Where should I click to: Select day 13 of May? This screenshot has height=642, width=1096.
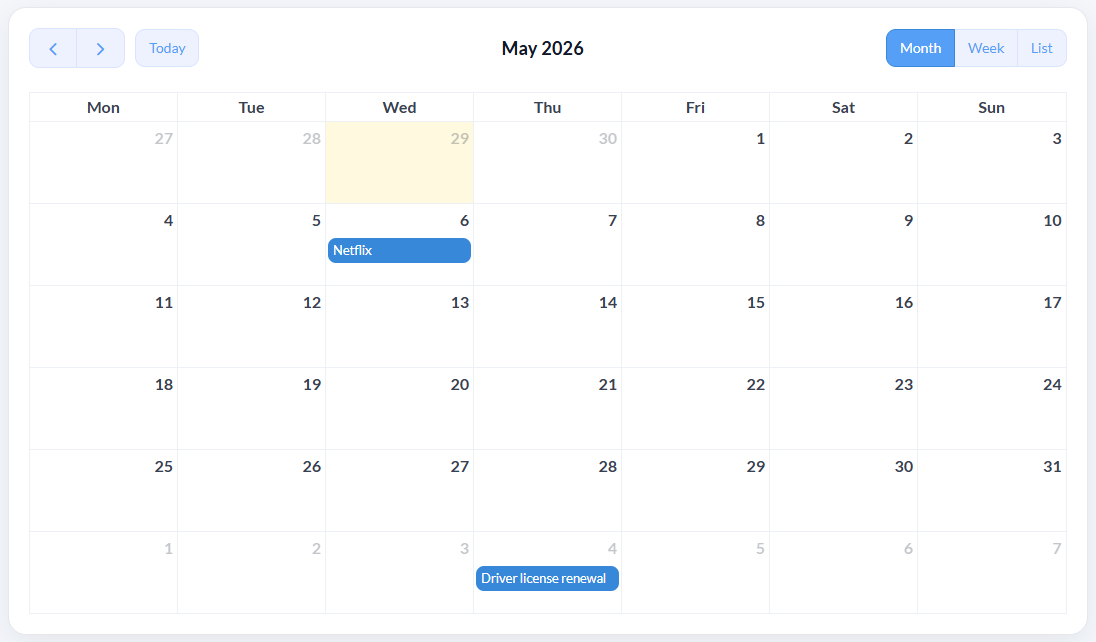399,327
